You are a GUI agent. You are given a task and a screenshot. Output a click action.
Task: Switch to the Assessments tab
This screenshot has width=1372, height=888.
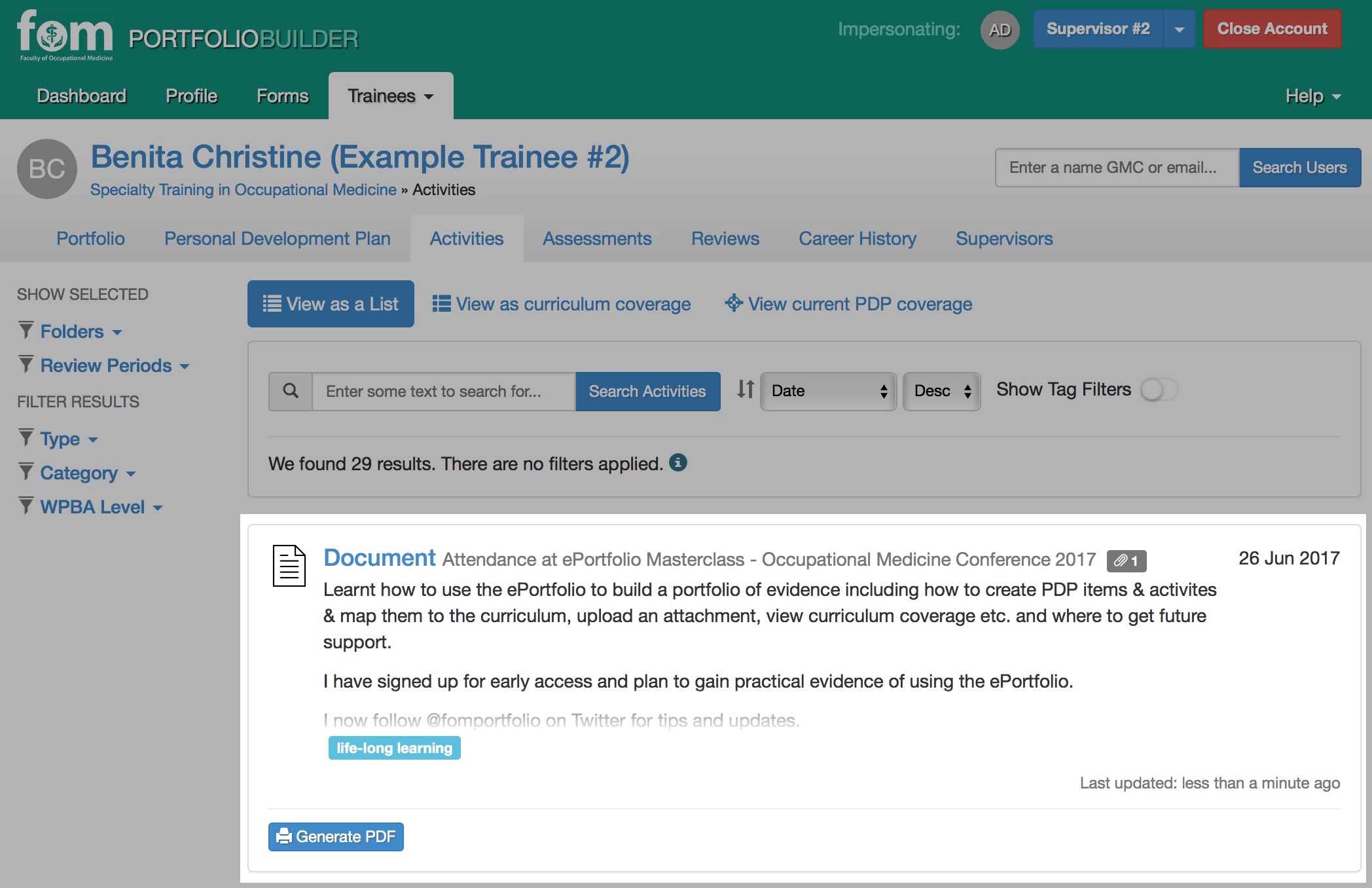[597, 238]
